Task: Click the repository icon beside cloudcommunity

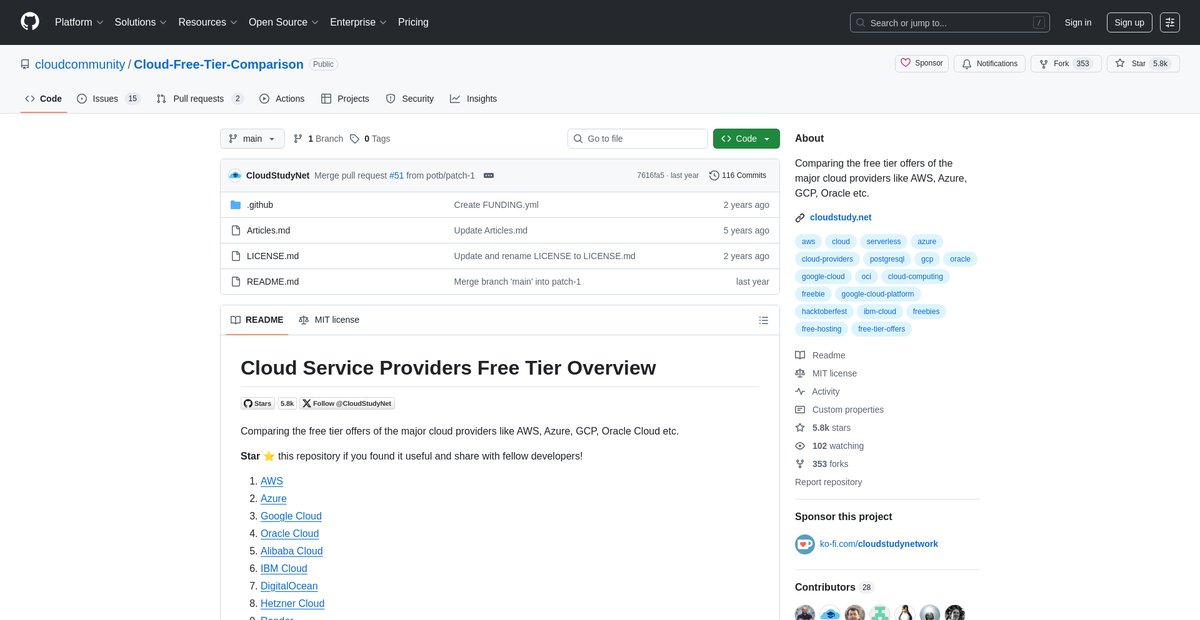Action: [x=25, y=64]
